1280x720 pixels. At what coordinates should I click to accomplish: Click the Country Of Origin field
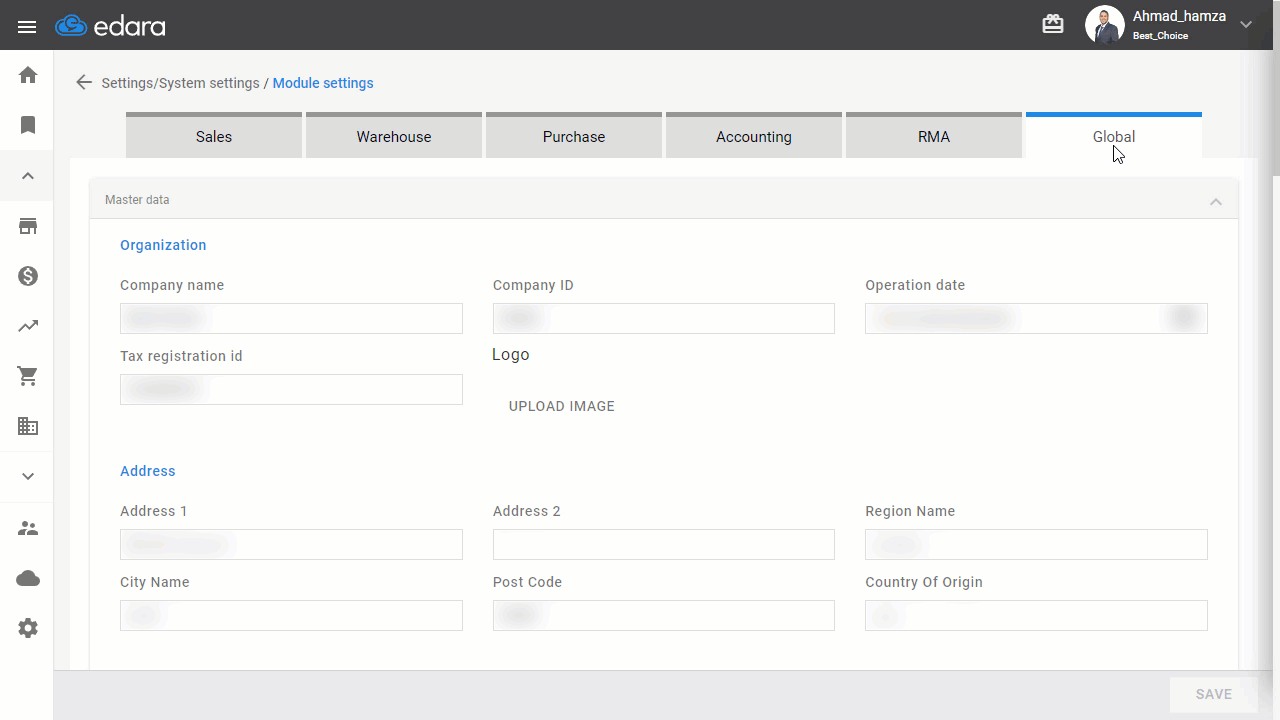pos(1036,616)
